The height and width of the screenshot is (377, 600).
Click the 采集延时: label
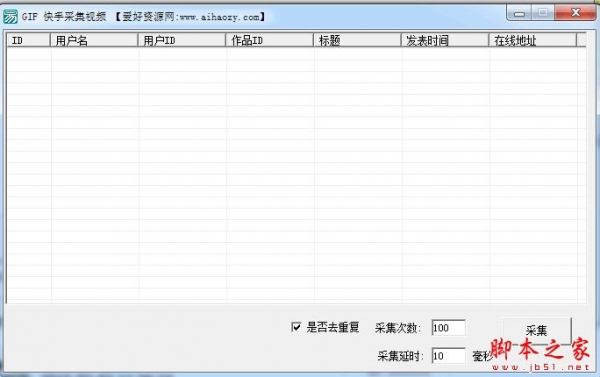pos(401,356)
